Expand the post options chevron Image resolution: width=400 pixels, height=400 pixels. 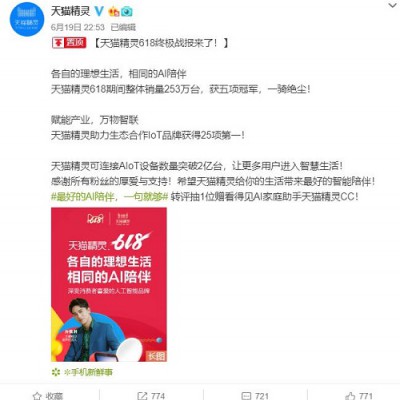click(393, 6)
